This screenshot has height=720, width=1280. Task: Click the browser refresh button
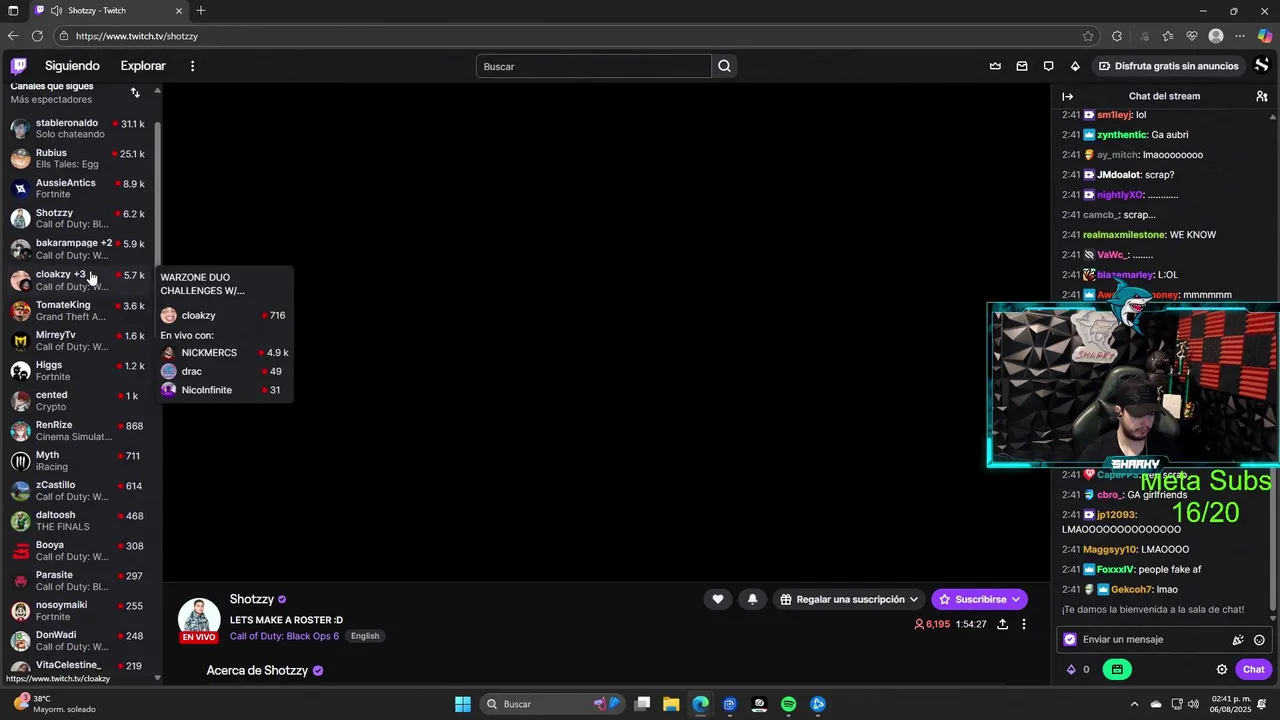37,36
